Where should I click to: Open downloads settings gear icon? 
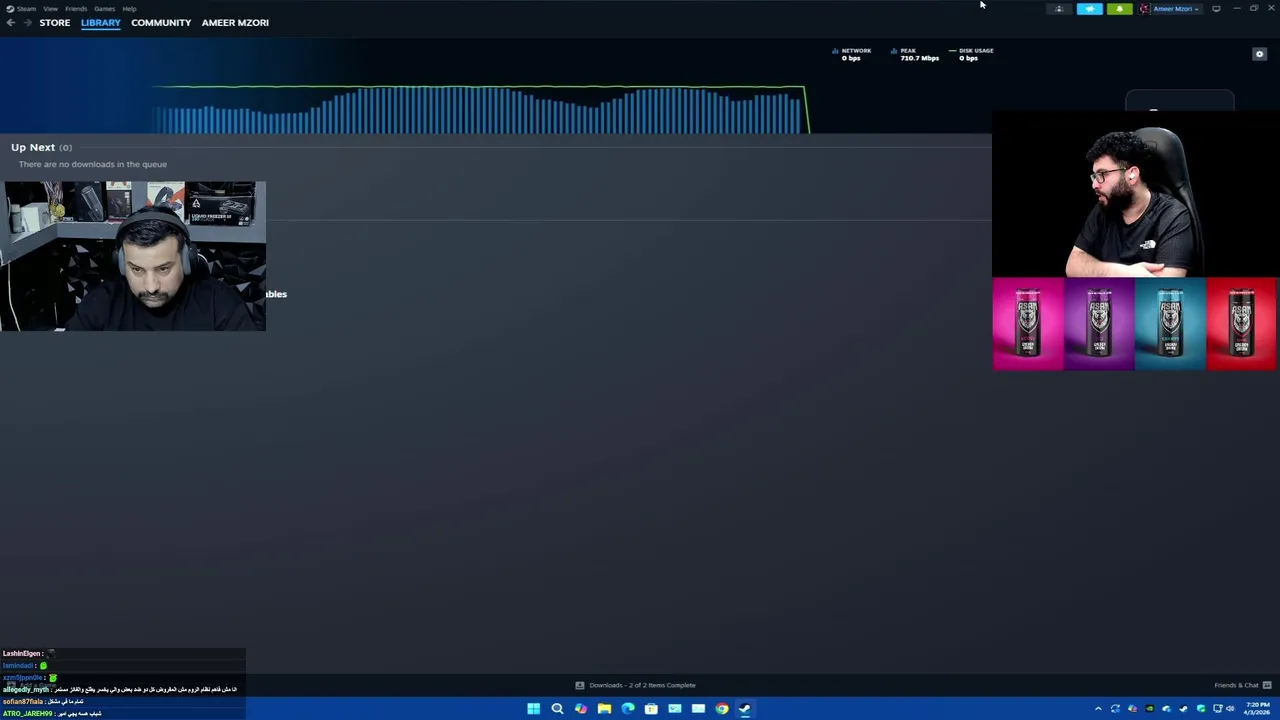(x=1259, y=54)
